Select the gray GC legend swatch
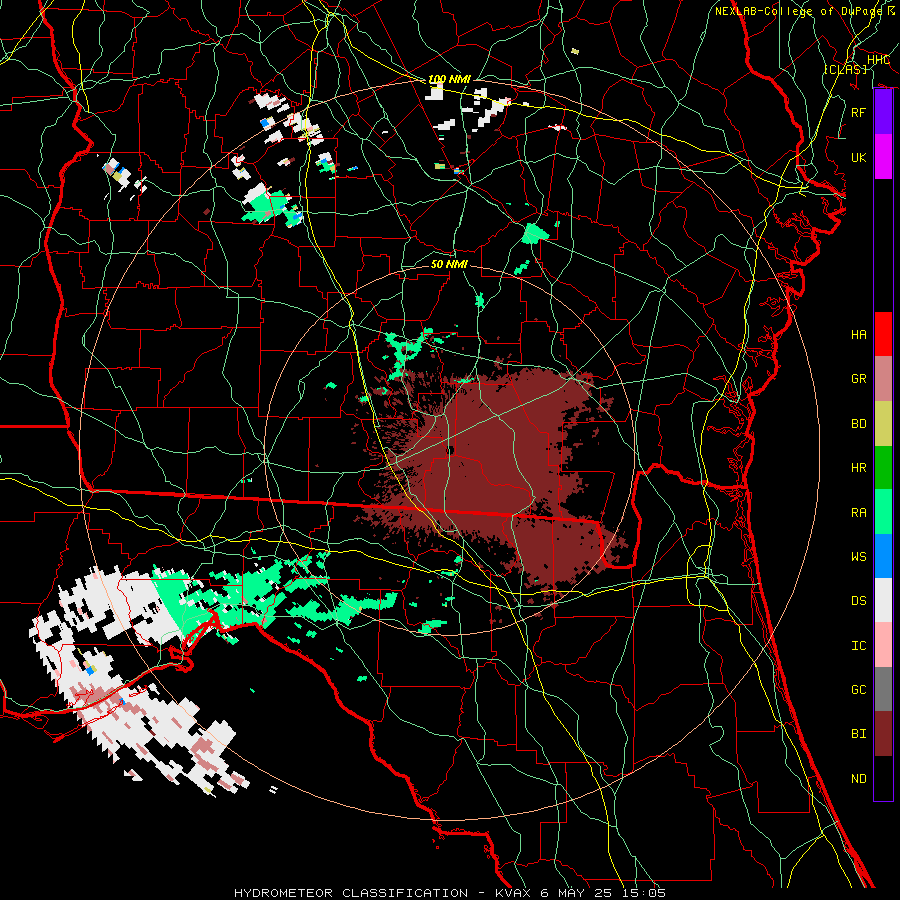 (x=883, y=689)
